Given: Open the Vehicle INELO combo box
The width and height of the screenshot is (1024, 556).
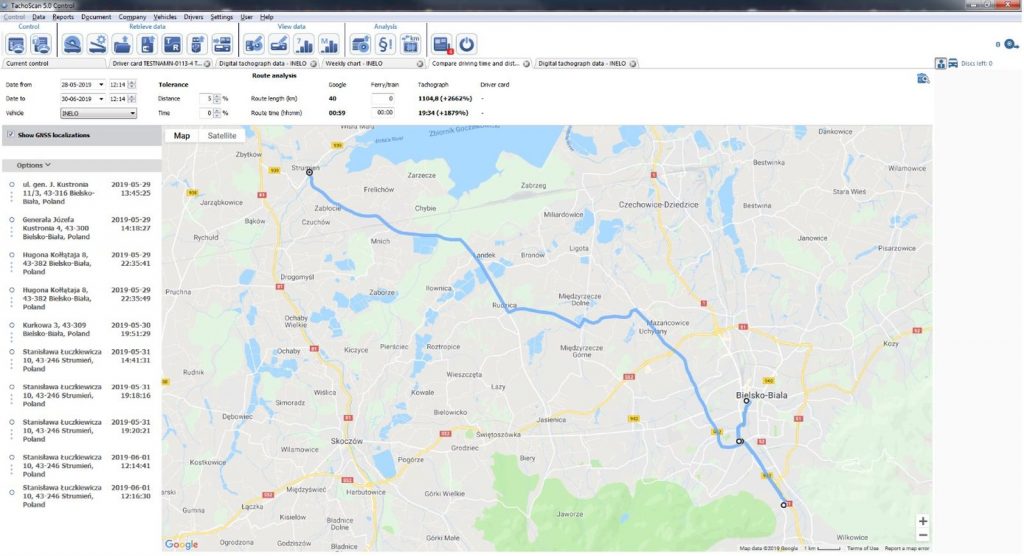Looking at the screenshot, I should click(99, 114).
